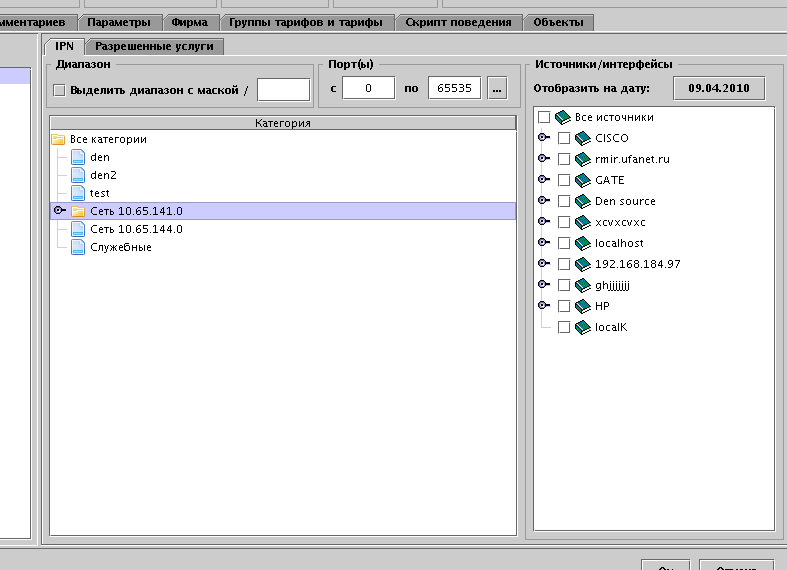Click the book icon next to CISCO

[x=583, y=138]
